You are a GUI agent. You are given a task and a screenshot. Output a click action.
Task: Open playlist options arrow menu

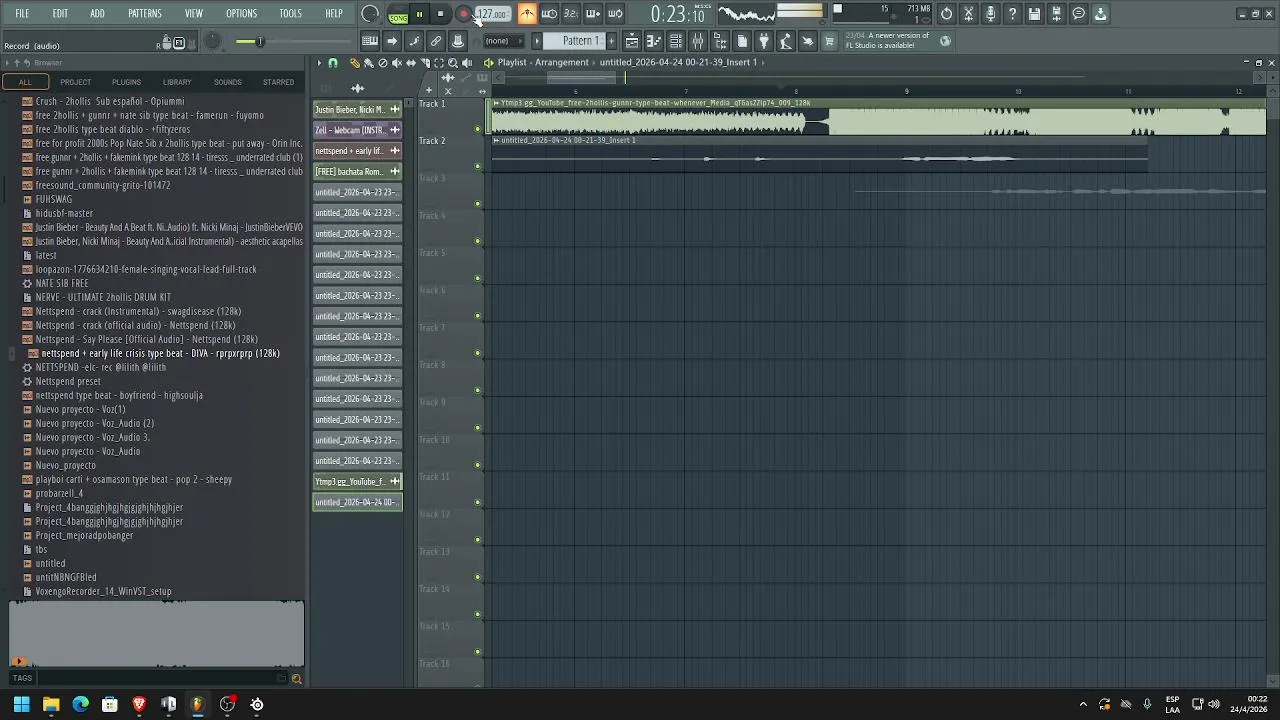coord(319,63)
